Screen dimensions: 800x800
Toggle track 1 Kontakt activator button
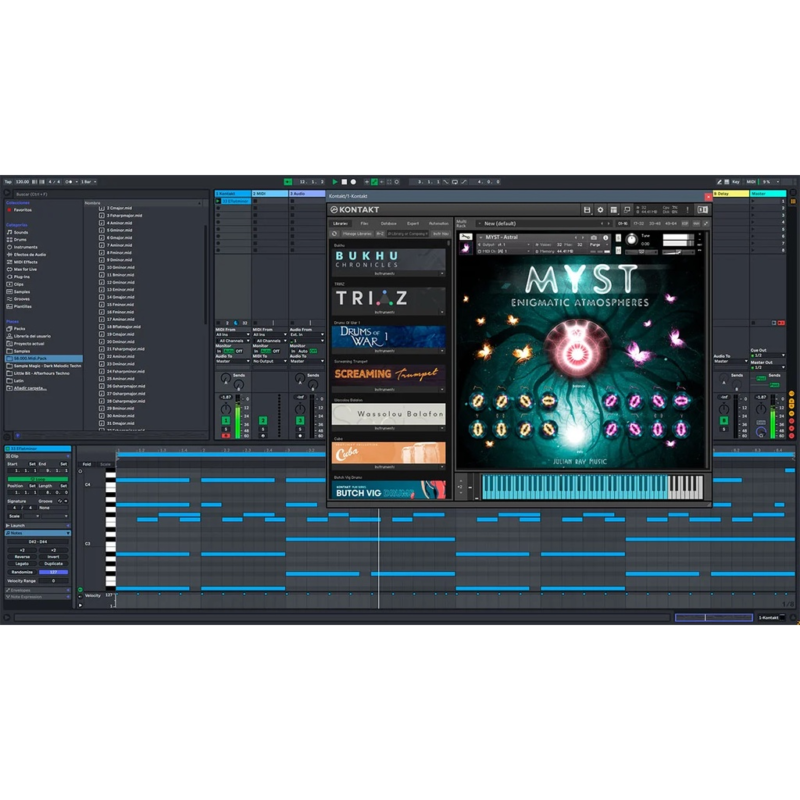click(226, 421)
